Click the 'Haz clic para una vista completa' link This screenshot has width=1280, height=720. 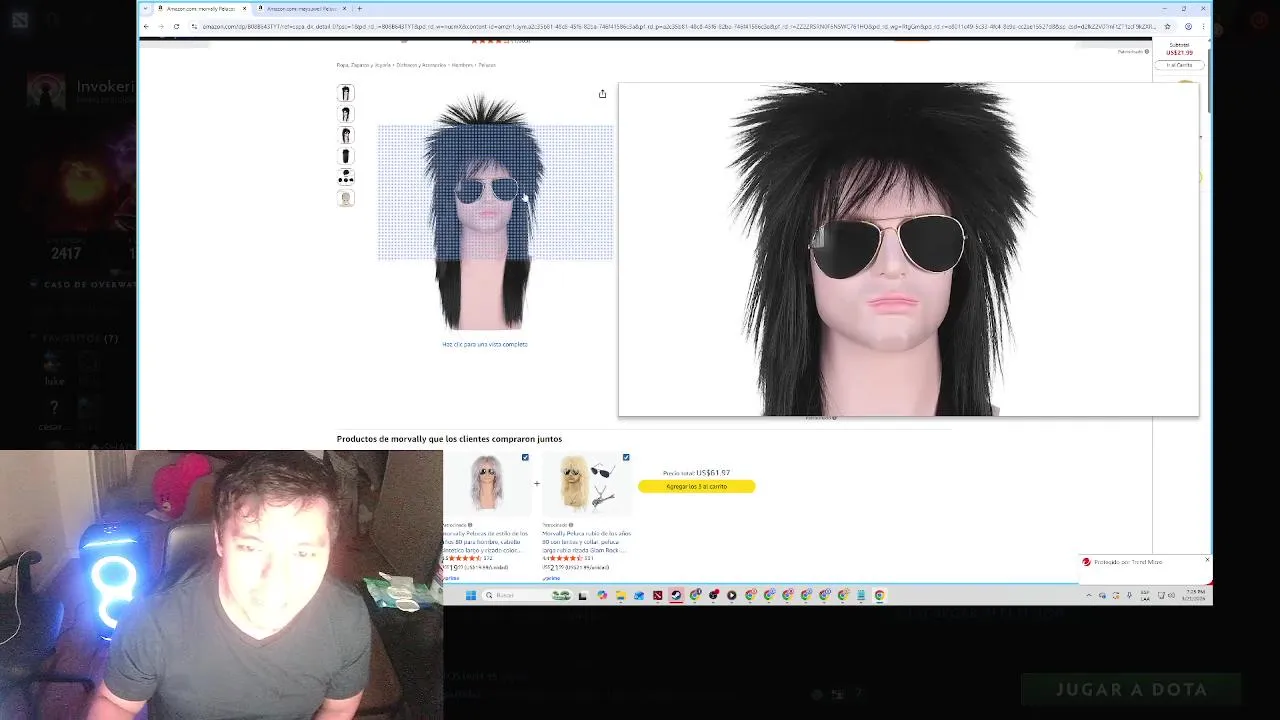[485, 344]
